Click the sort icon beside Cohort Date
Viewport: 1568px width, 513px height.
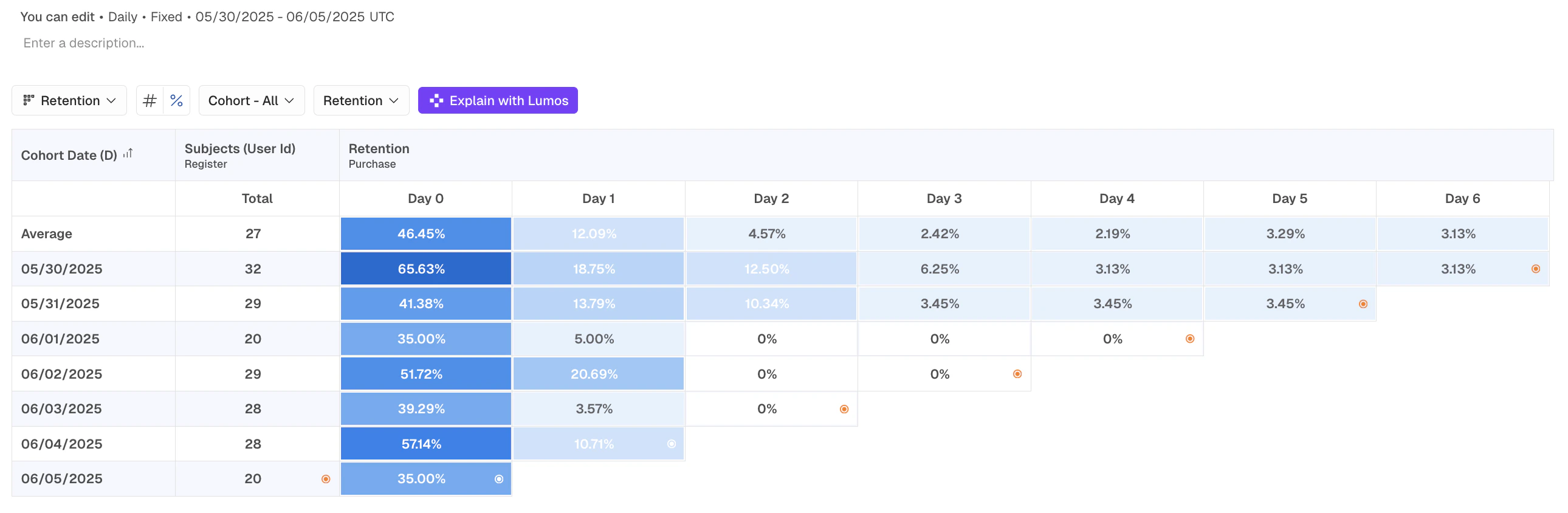point(128,154)
